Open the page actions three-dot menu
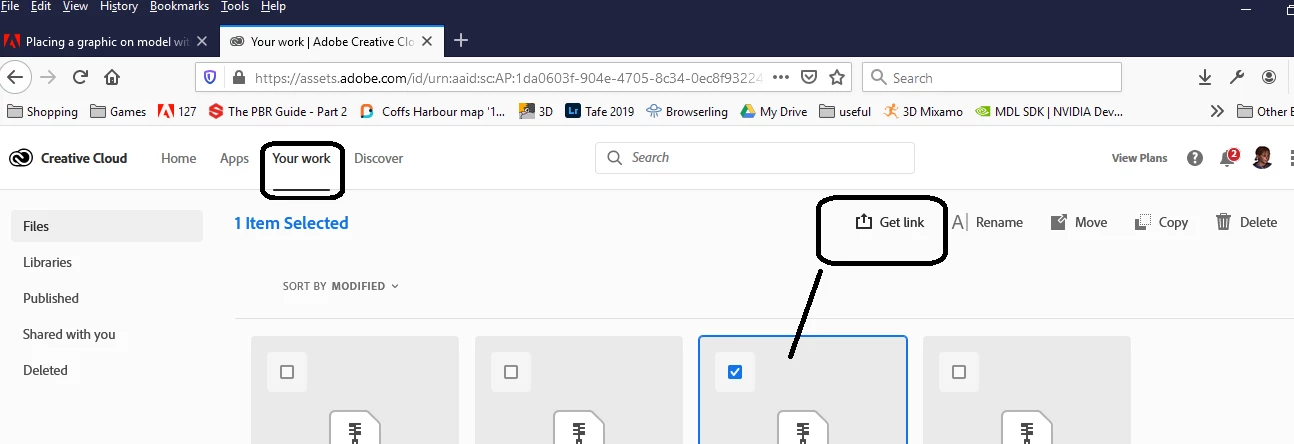 781,77
